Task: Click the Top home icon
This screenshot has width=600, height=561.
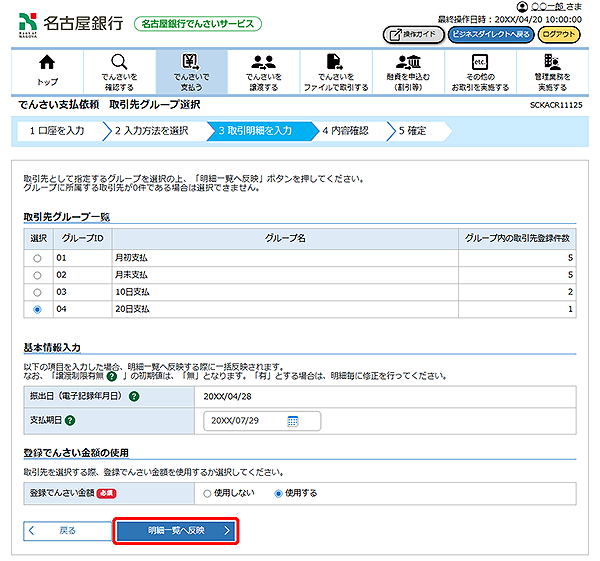Action: 47,64
